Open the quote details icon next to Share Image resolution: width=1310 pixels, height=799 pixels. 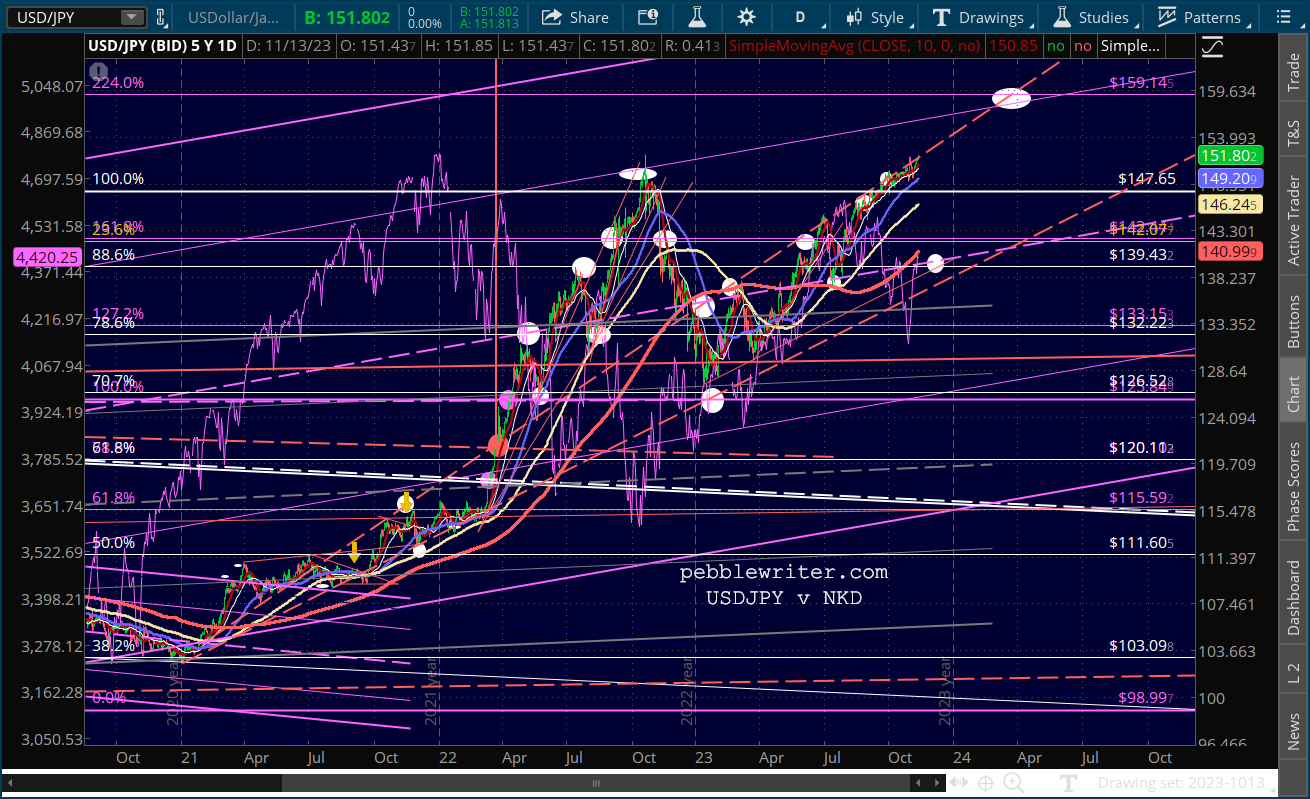[648, 17]
